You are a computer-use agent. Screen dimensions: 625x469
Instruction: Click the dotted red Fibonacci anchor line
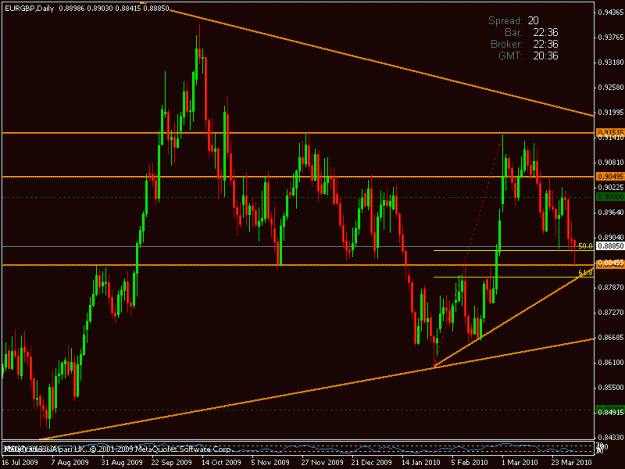click(469, 251)
